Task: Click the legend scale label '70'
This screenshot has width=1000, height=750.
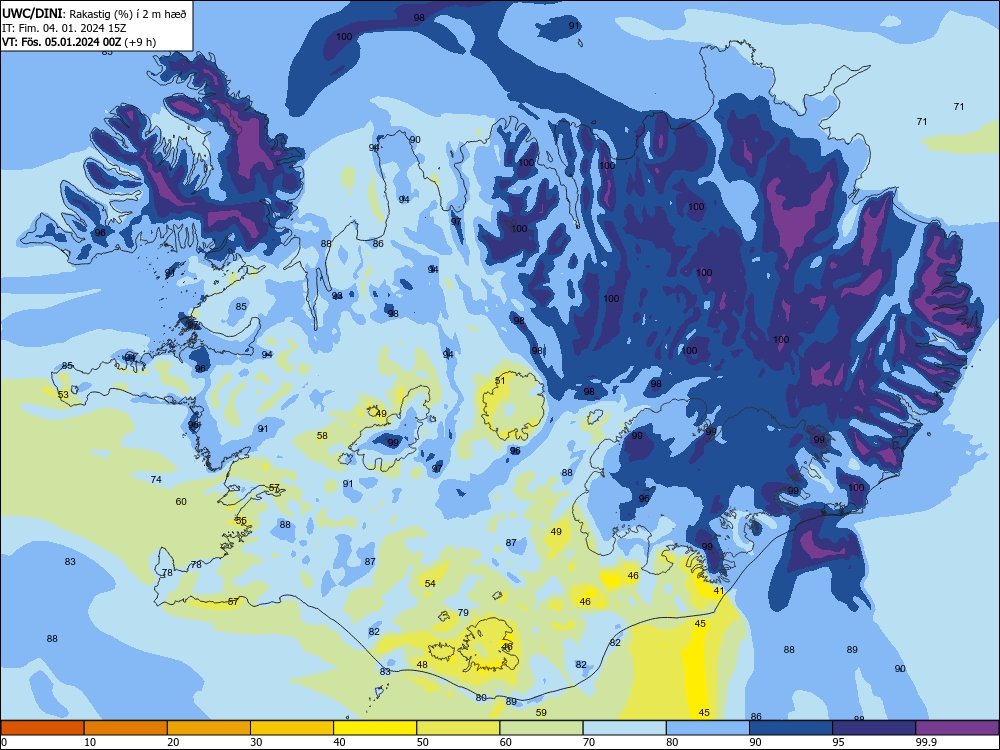Action: tap(589, 742)
